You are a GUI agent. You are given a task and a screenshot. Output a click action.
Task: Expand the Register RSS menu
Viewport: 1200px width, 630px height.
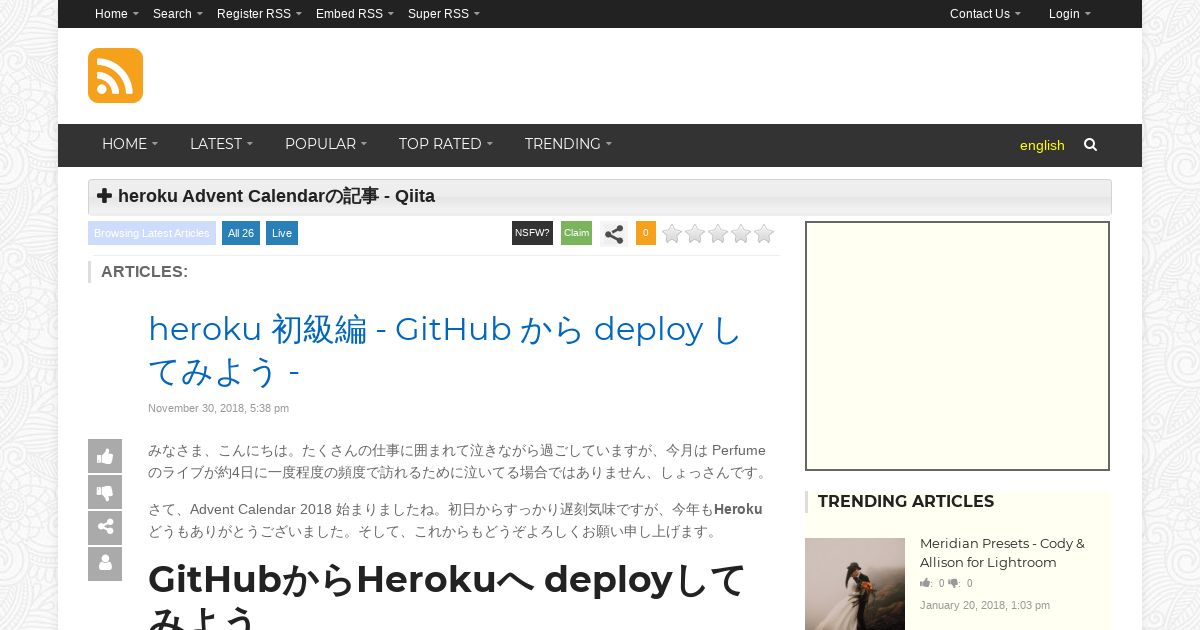pyautogui.click(x=259, y=14)
